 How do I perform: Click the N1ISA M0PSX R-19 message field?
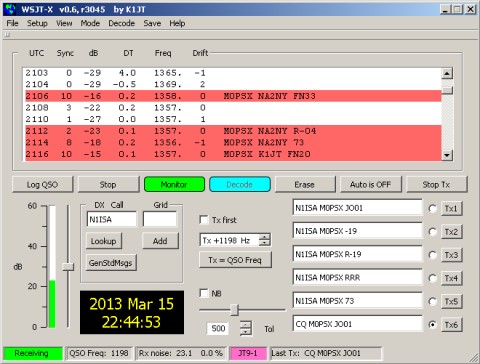[357, 254]
